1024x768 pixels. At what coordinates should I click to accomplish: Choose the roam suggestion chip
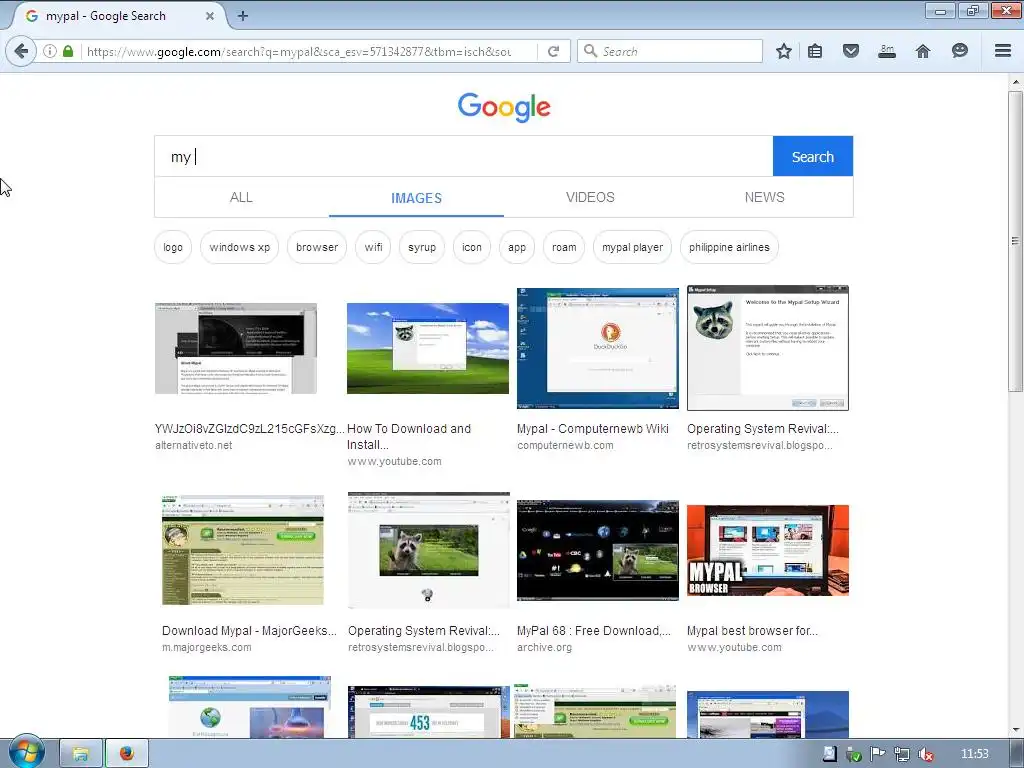point(564,247)
